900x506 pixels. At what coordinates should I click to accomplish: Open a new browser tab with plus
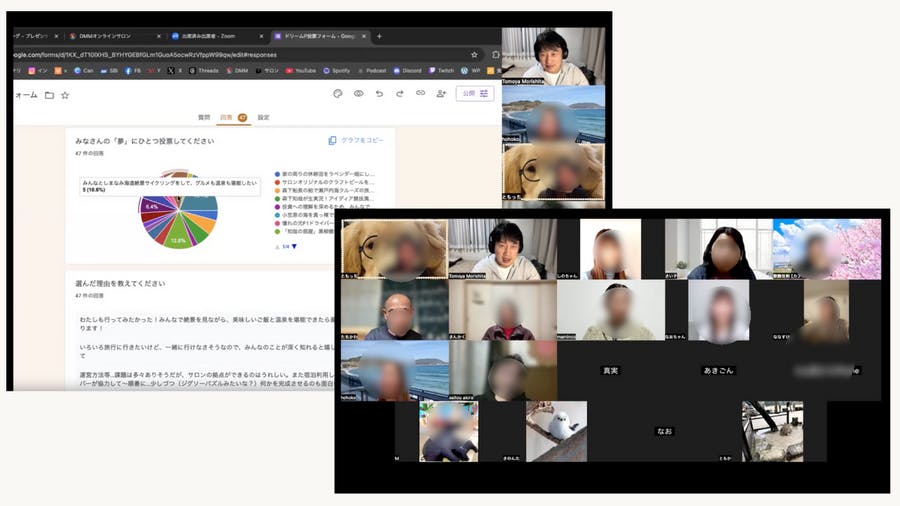tap(379, 36)
